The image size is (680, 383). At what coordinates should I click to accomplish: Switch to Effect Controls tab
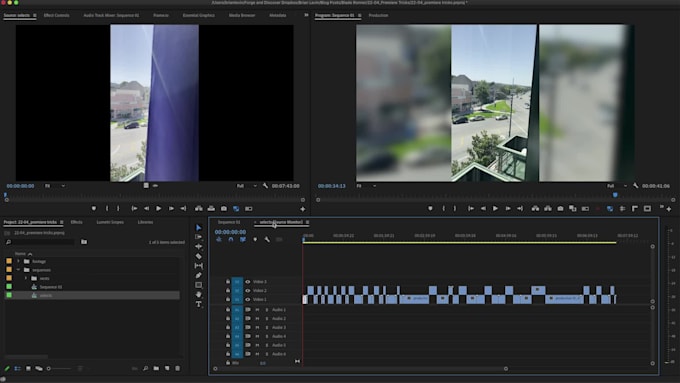point(56,15)
